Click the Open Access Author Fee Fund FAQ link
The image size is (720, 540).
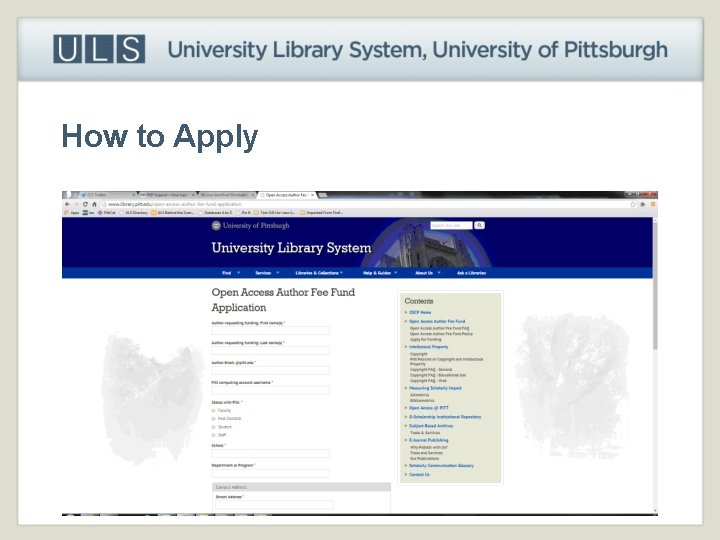439,328
